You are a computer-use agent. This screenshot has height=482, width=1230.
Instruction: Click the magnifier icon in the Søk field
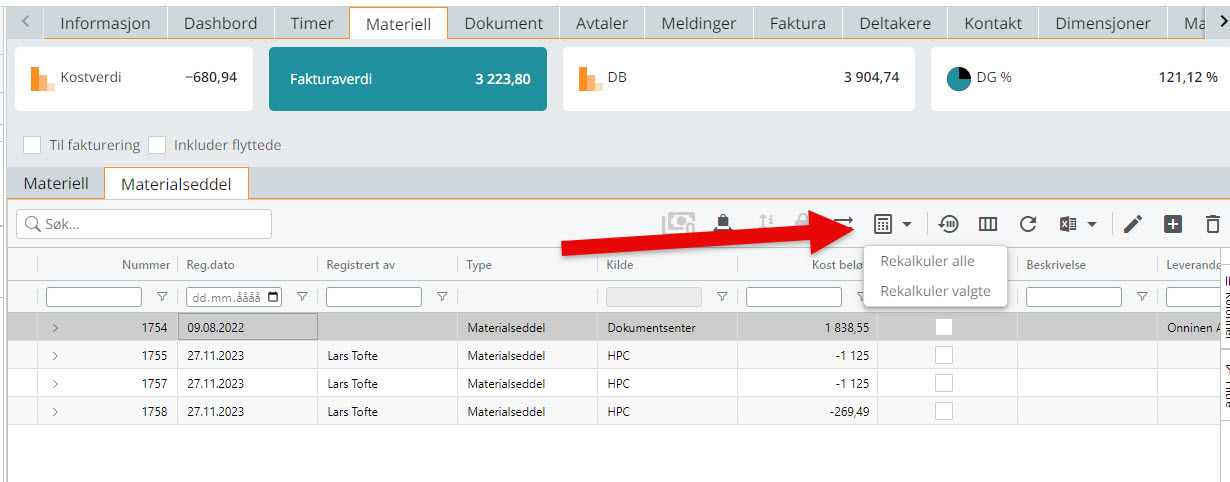pyautogui.click(x=32, y=224)
